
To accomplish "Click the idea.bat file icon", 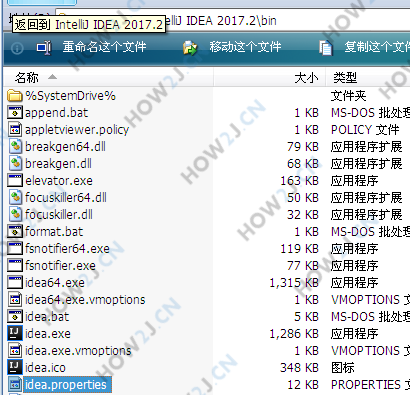I will 15,317.
